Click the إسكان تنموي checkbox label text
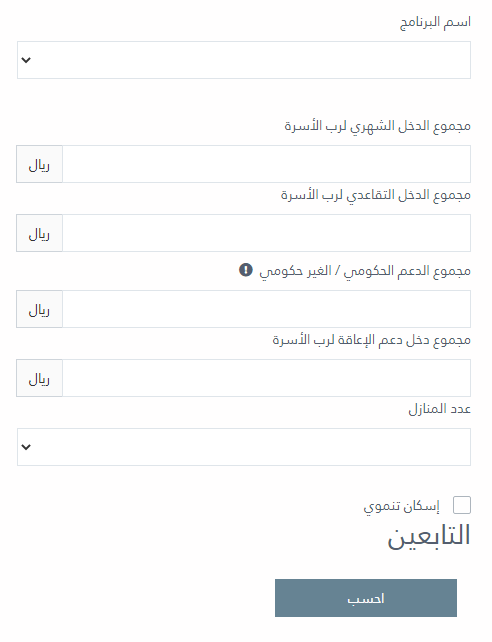The width and height of the screenshot is (492, 642). [x=402, y=506]
